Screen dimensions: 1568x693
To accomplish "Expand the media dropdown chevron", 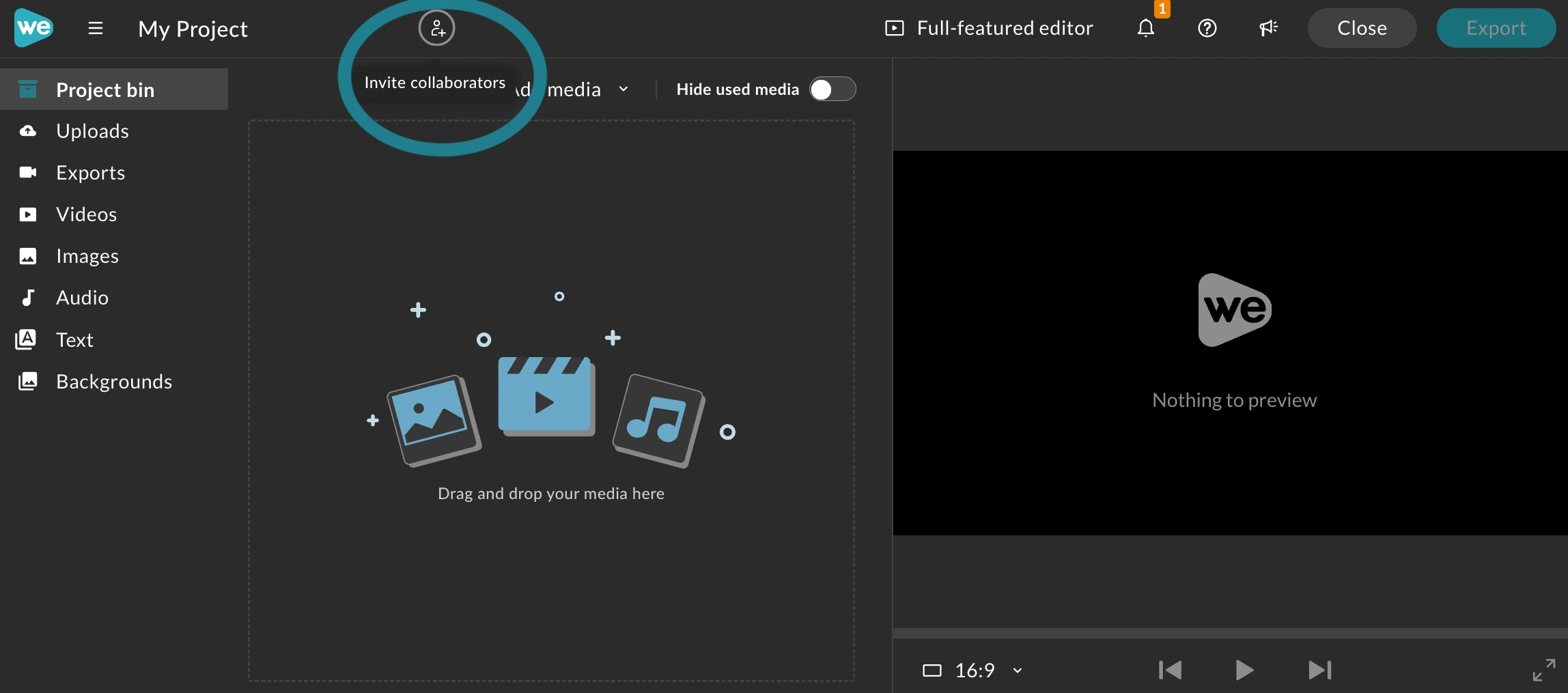I will pos(624,89).
